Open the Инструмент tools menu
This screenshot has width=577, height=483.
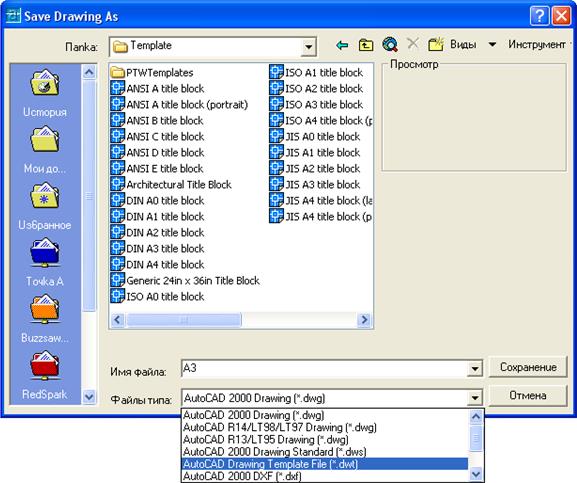click(x=537, y=45)
